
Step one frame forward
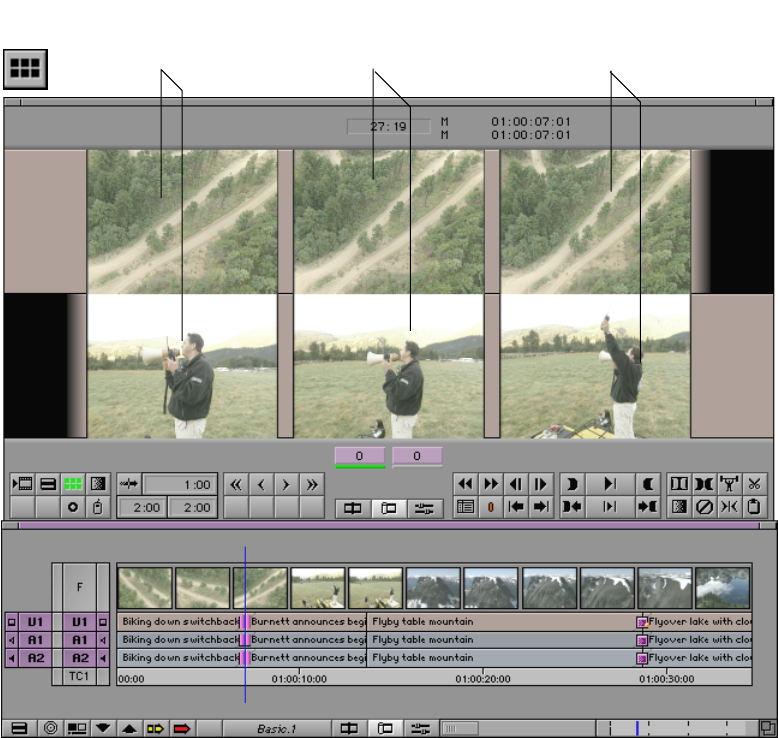coord(541,484)
